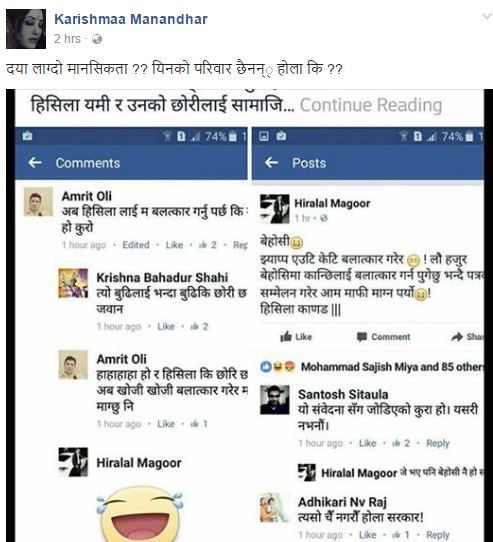
Task: Open Hiralal Magoor's name on the post
Action: click(332, 203)
